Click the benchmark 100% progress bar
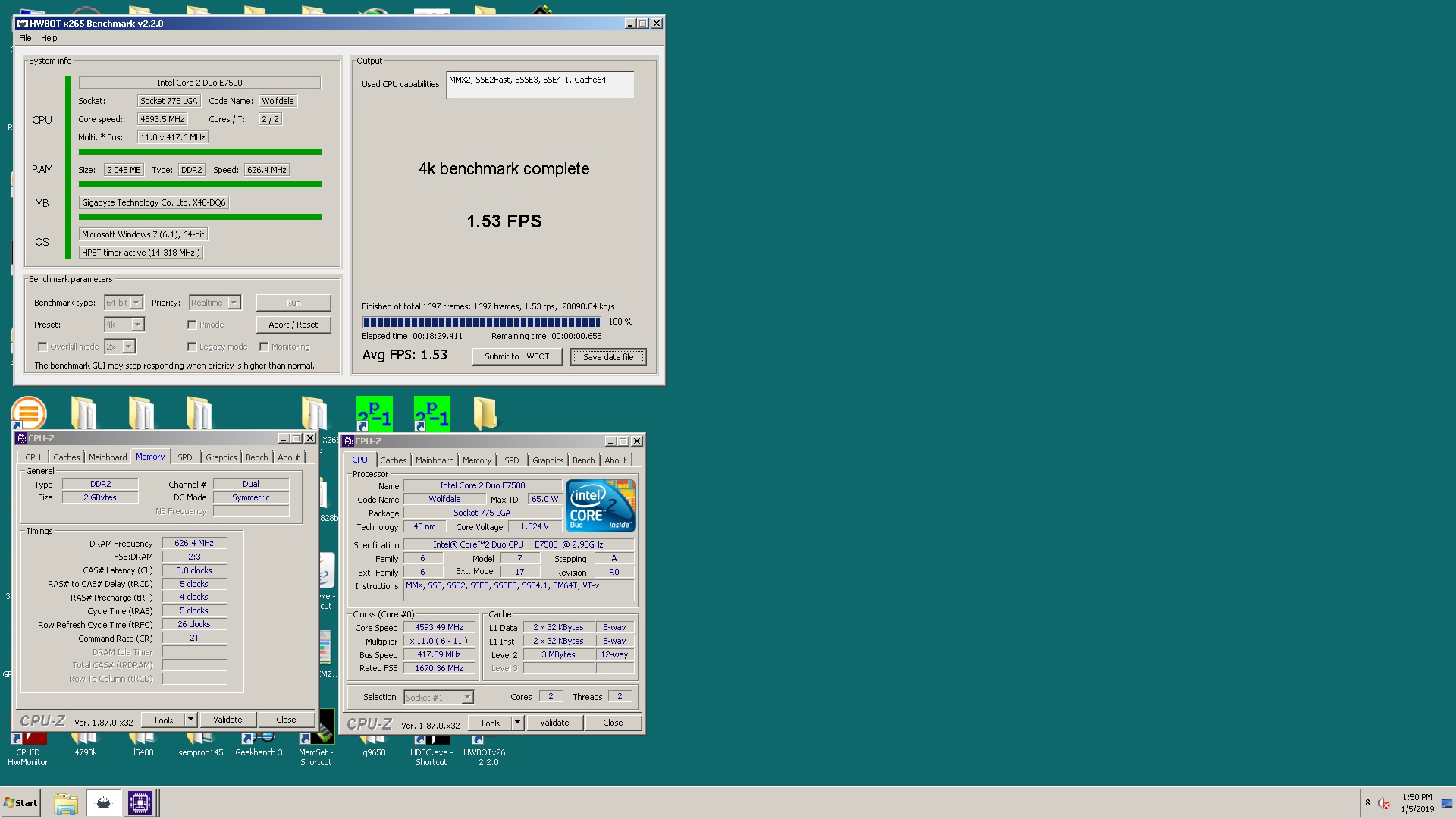 (x=482, y=322)
